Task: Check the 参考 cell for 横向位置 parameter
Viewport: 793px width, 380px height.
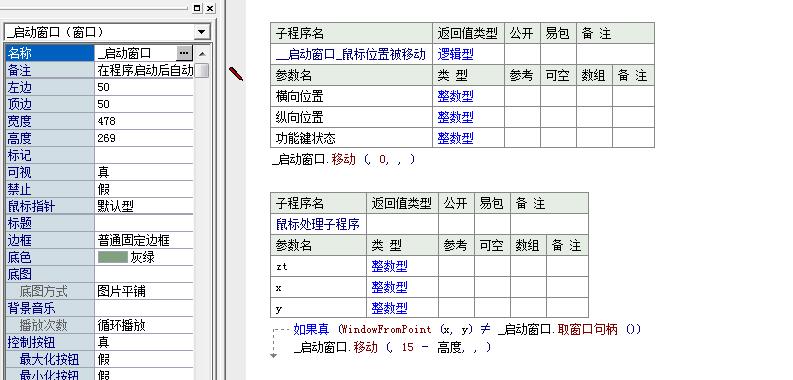Action: click(x=522, y=96)
